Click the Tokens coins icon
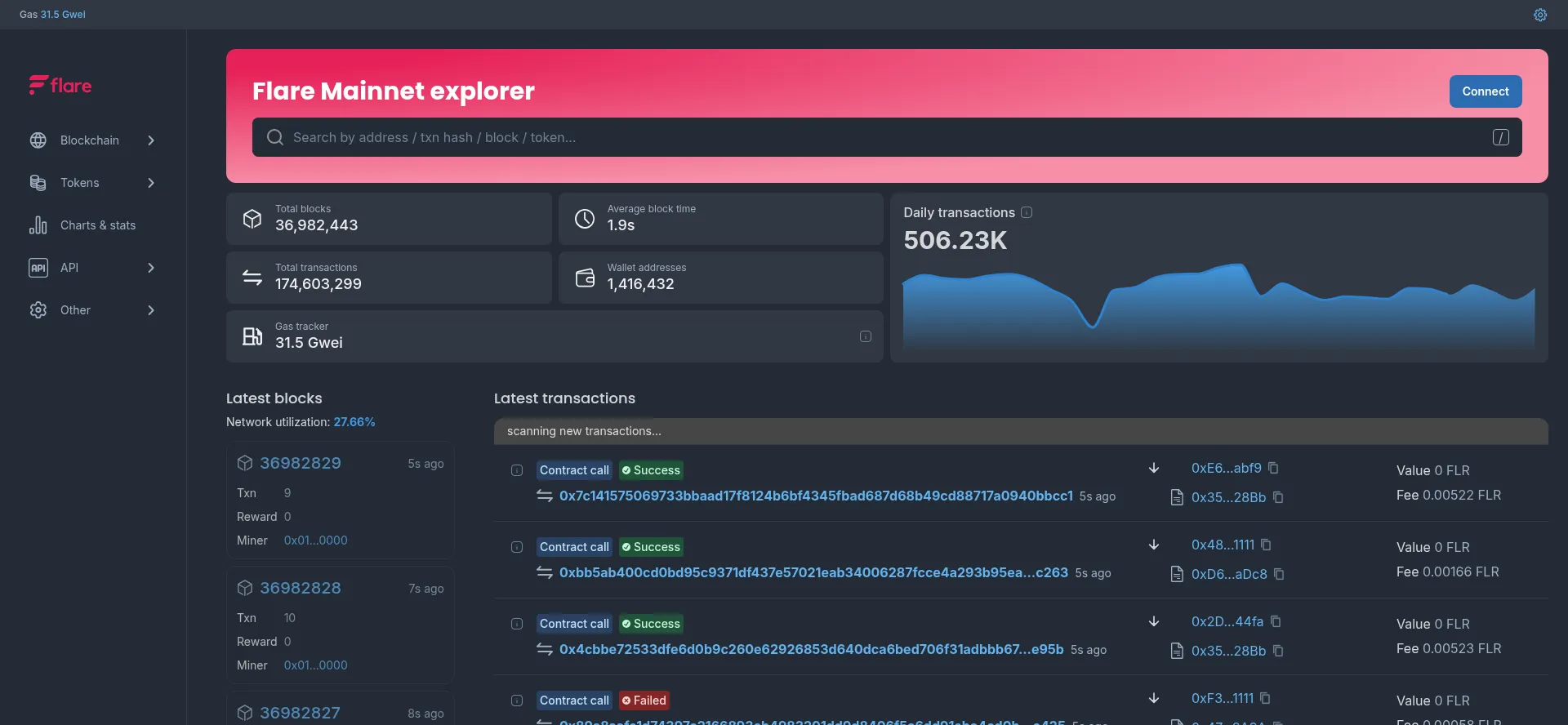 [x=38, y=183]
